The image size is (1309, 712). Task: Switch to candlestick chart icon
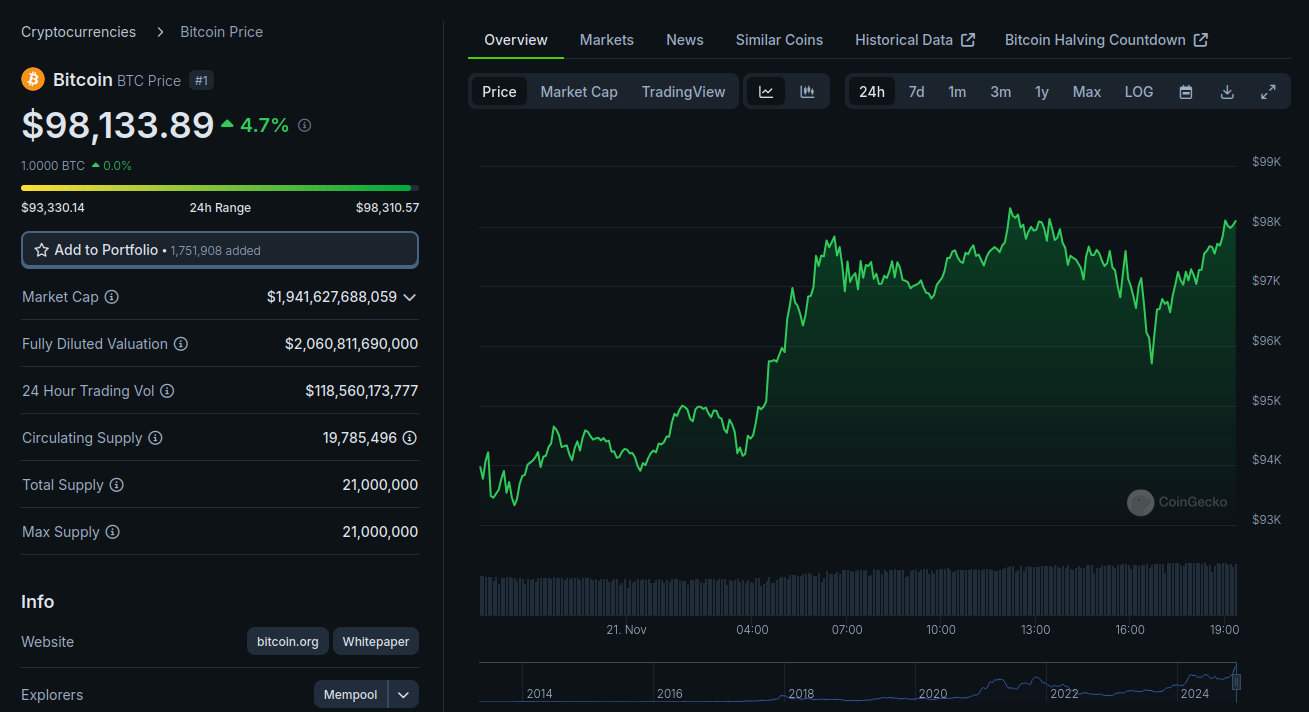807,92
